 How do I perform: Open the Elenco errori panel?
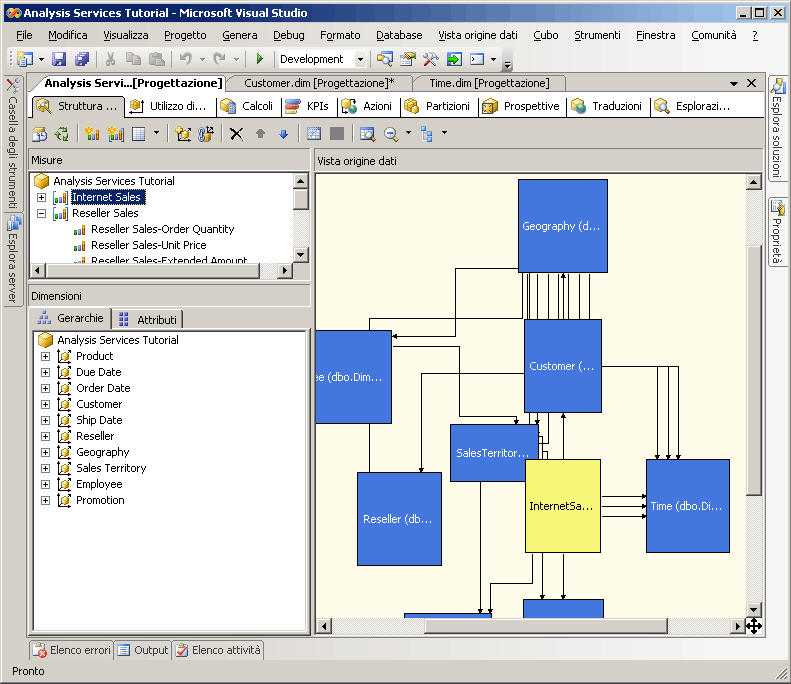[72, 650]
